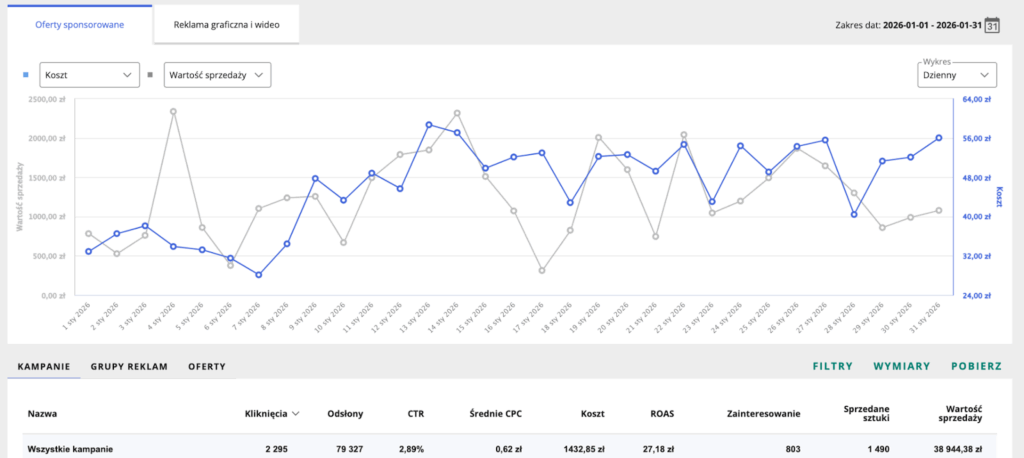Open the date range calendar icon
The image size is (1024, 458).
(992, 25)
